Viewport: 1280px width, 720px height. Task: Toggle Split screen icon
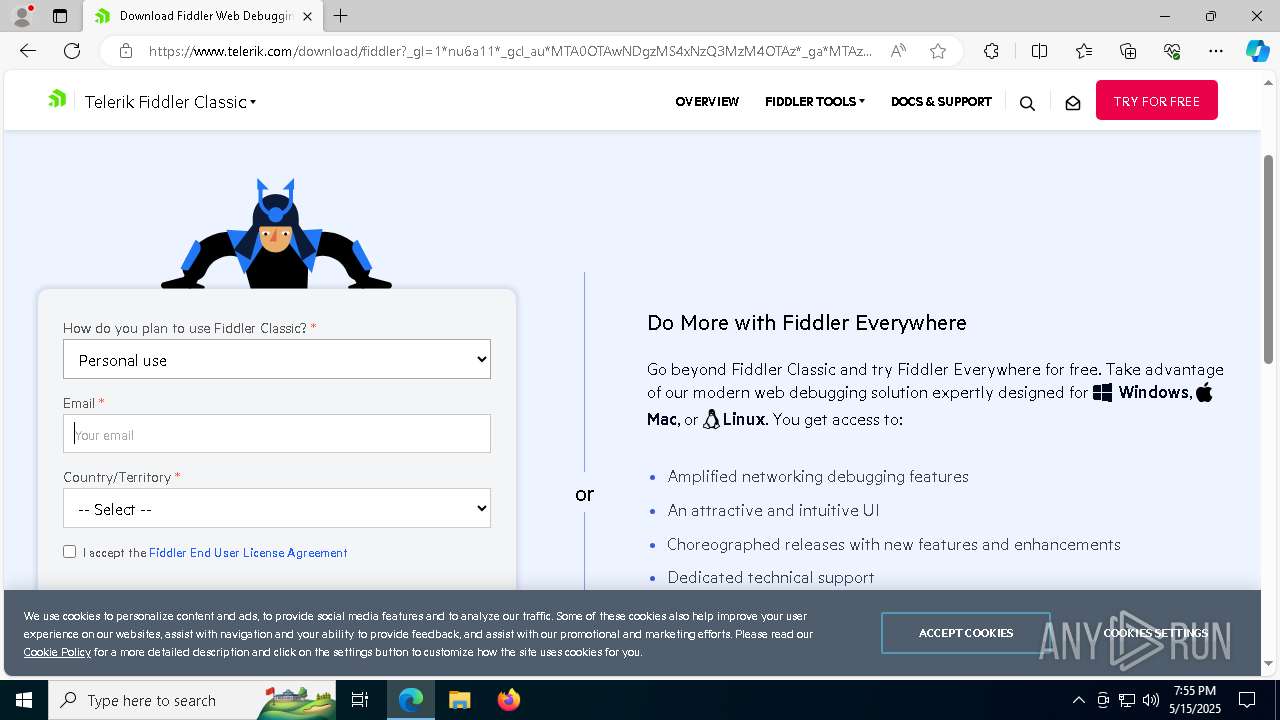[x=1039, y=51]
